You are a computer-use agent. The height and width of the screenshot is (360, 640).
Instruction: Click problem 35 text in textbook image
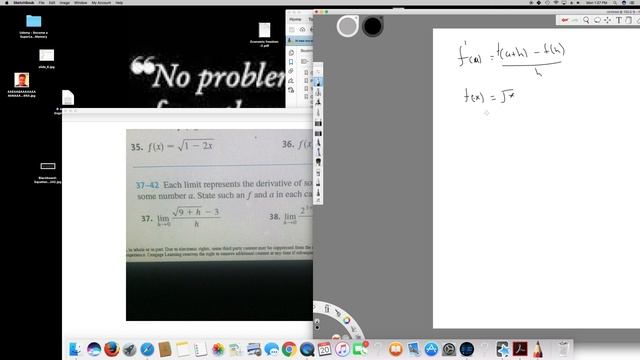(172, 146)
